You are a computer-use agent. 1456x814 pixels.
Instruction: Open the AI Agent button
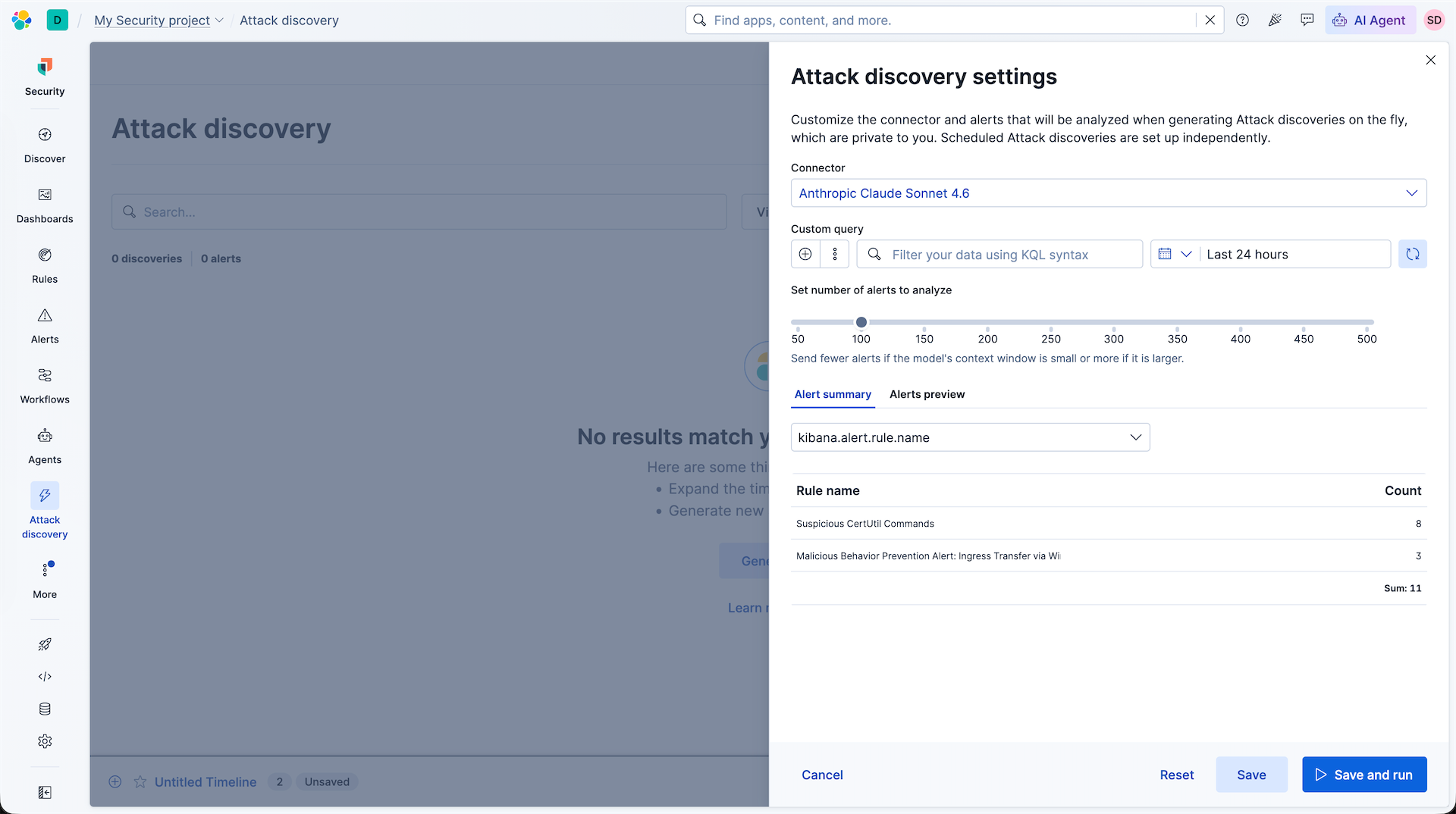(1370, 20)
